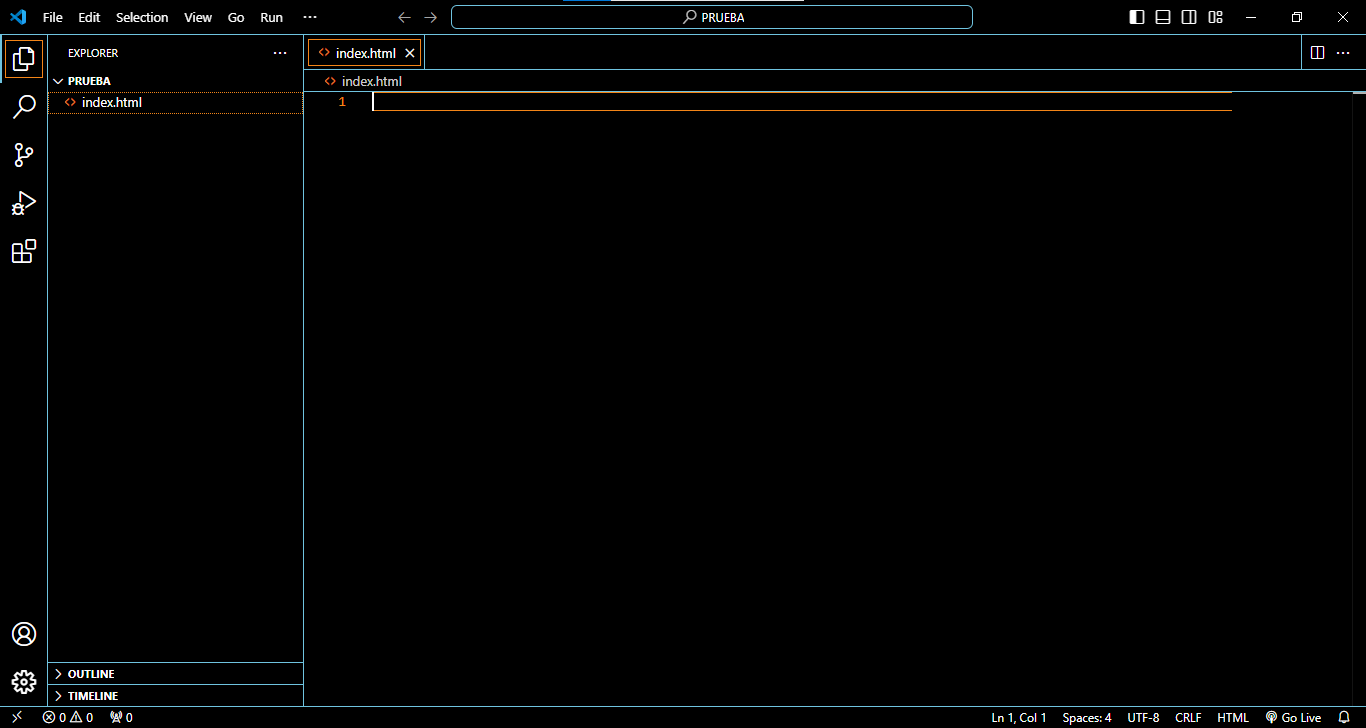Collapse the PRUEBA folder section

coord(175,81)
